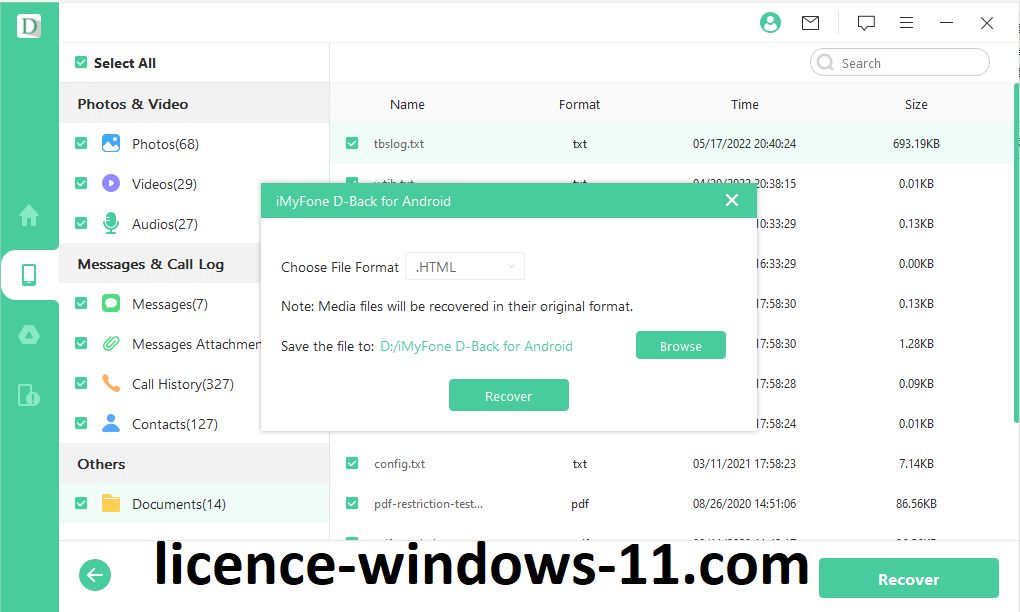Close the iMyFone D-Back dialog
The height and width of the screenshot is (612, 1020).
point(732,200)
